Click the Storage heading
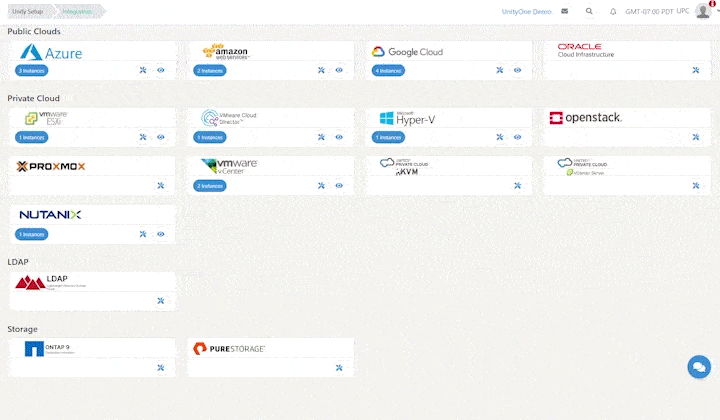This screenshot has height=420, width=720. coord(22,329)
